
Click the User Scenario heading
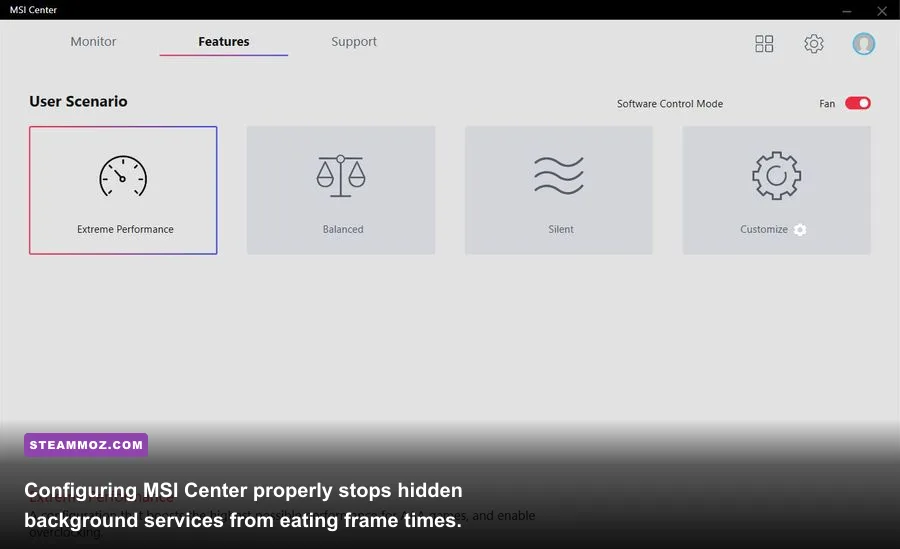pyautogui.click(x=79, y=102)
